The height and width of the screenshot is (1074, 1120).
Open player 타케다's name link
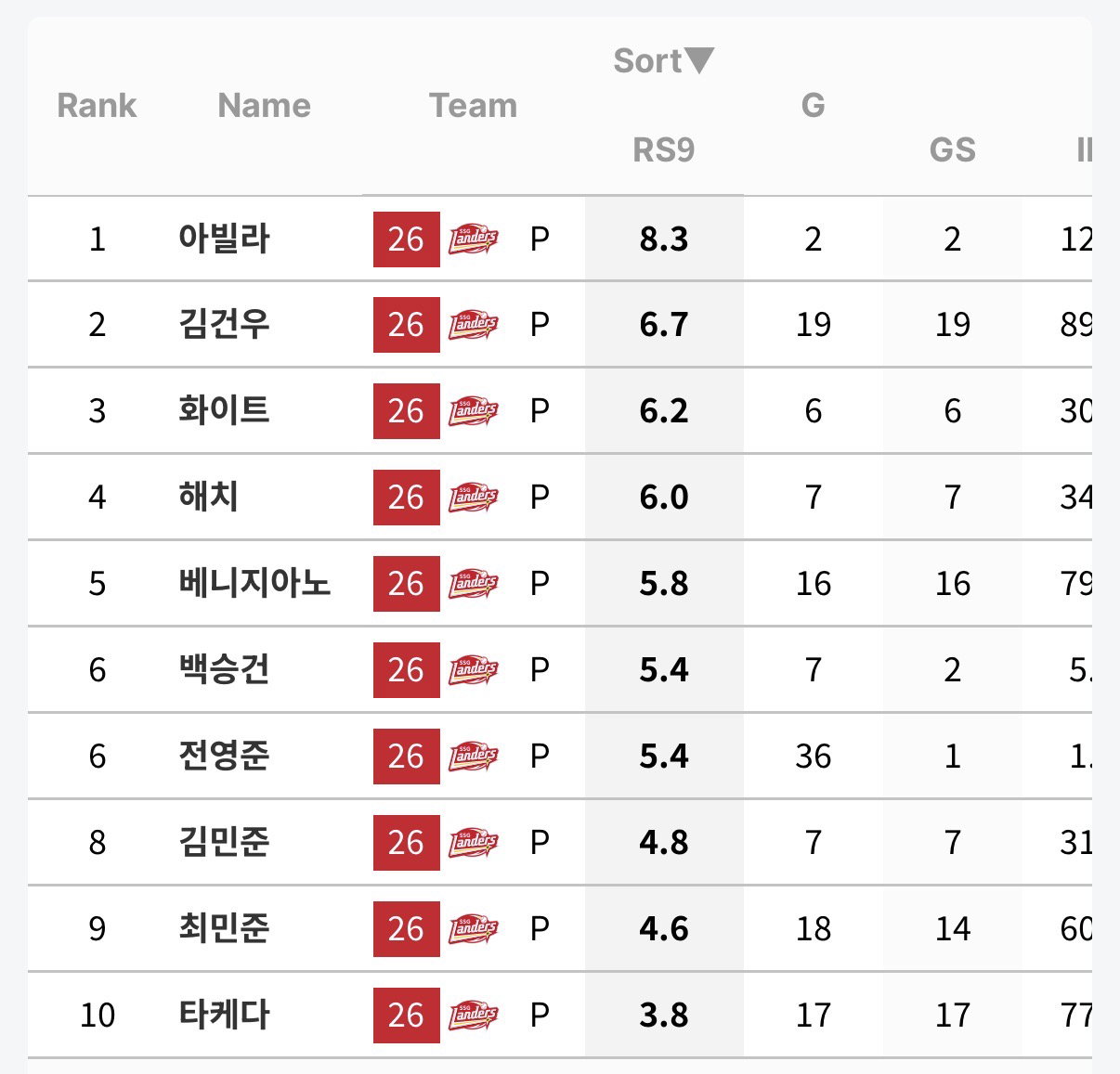coord(224,1015)
